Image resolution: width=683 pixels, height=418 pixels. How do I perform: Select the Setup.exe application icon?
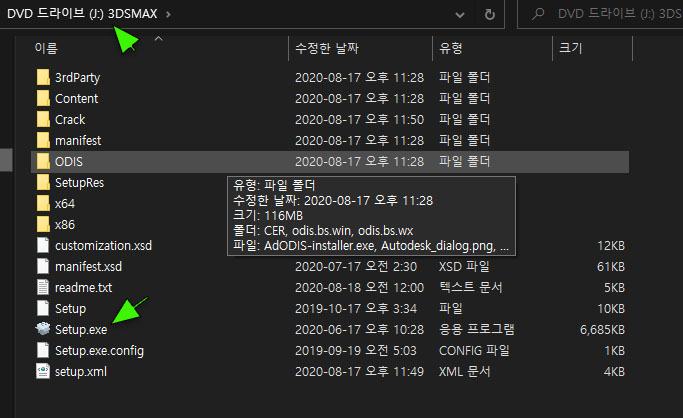[43, 329]
